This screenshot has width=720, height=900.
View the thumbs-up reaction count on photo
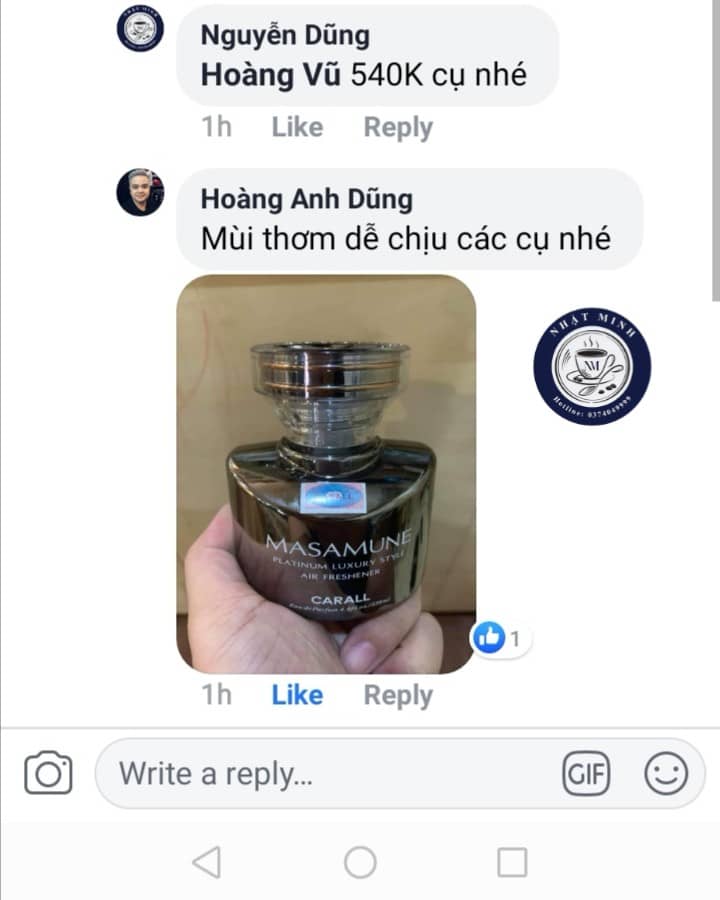point(501,638)
